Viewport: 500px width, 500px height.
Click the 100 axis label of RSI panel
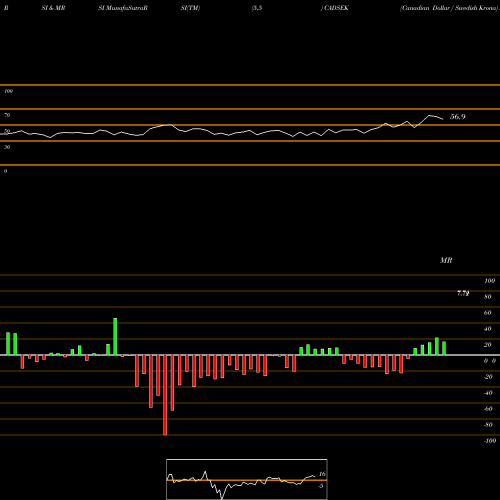pyautogui.click(x=8, y=91)
